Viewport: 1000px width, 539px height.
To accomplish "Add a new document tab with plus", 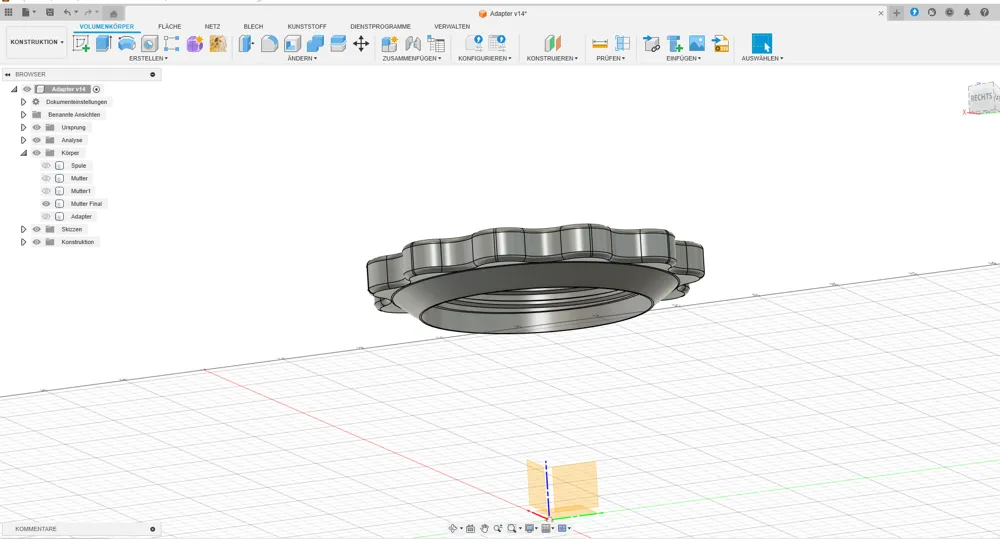I will click(x=896, y=13).
